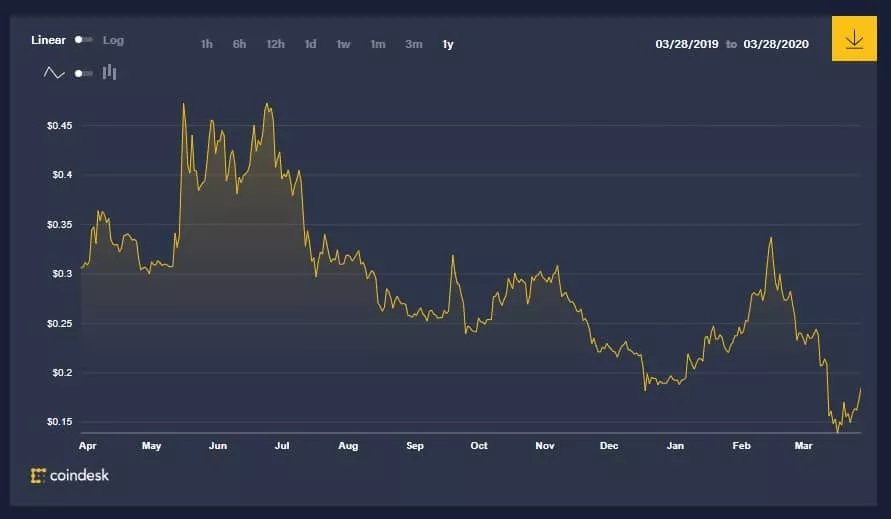Click the yellow download chart button
The image size is (891, 519).
[x=853, y=40]
